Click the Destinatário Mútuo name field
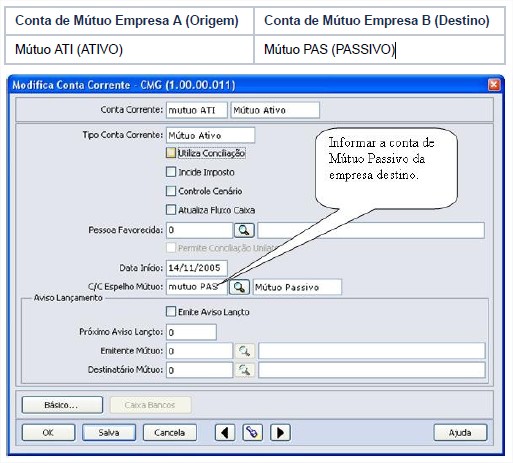The width and height of the screenshot is (513, 463). pyautogui.click(x=371, y=370)
